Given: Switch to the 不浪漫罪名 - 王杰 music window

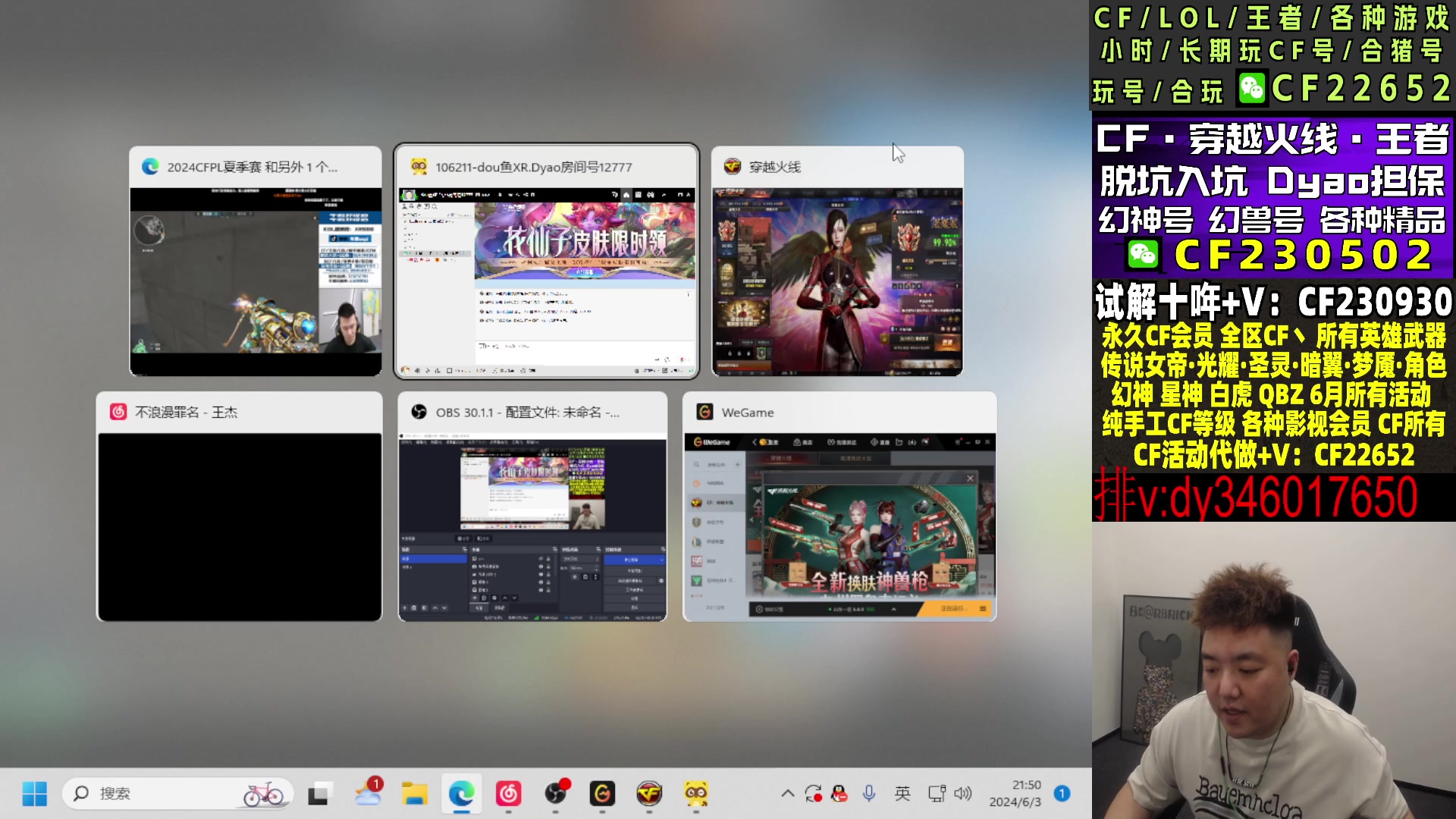Looking at the screenshot, I should [239, 507].
